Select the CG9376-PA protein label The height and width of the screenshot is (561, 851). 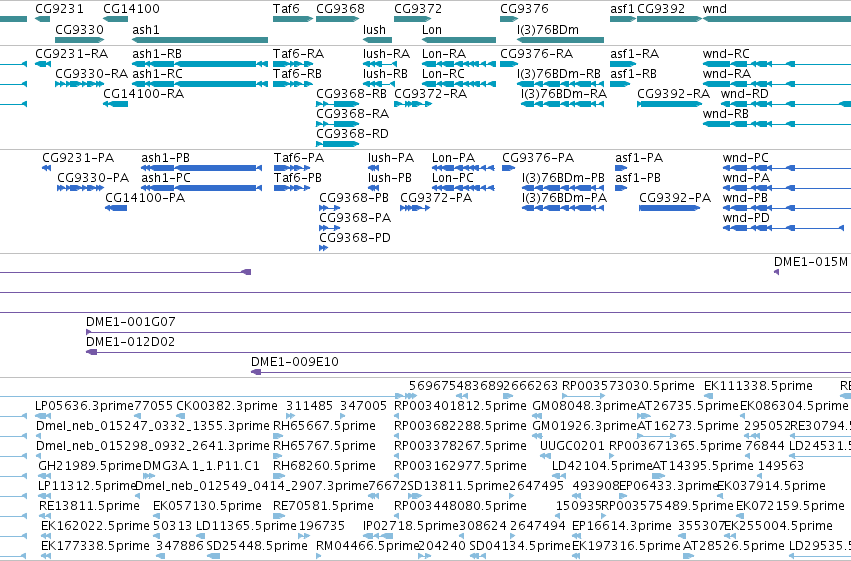coord(538,158)
